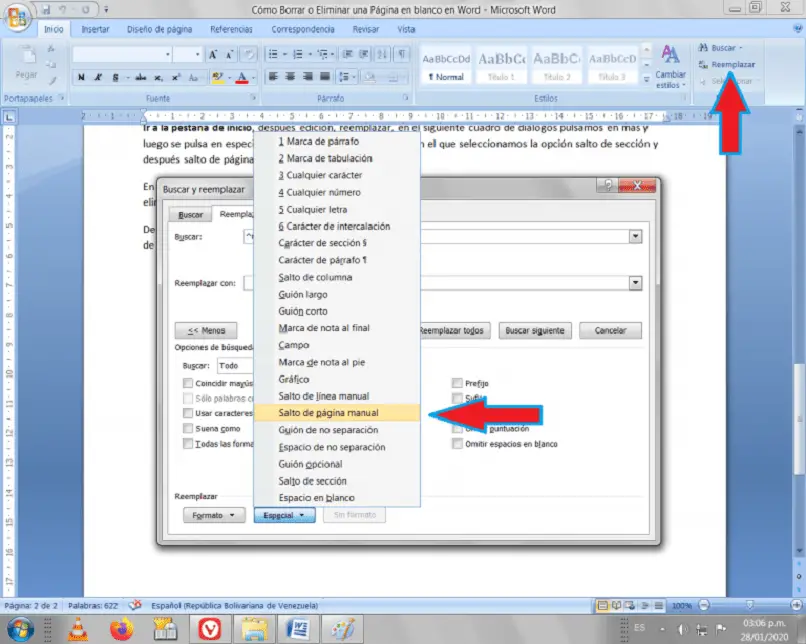Open the Buscar field dropdown arrow
The width and height of the screenshot is (806, 644).
(x=635, y=236)
